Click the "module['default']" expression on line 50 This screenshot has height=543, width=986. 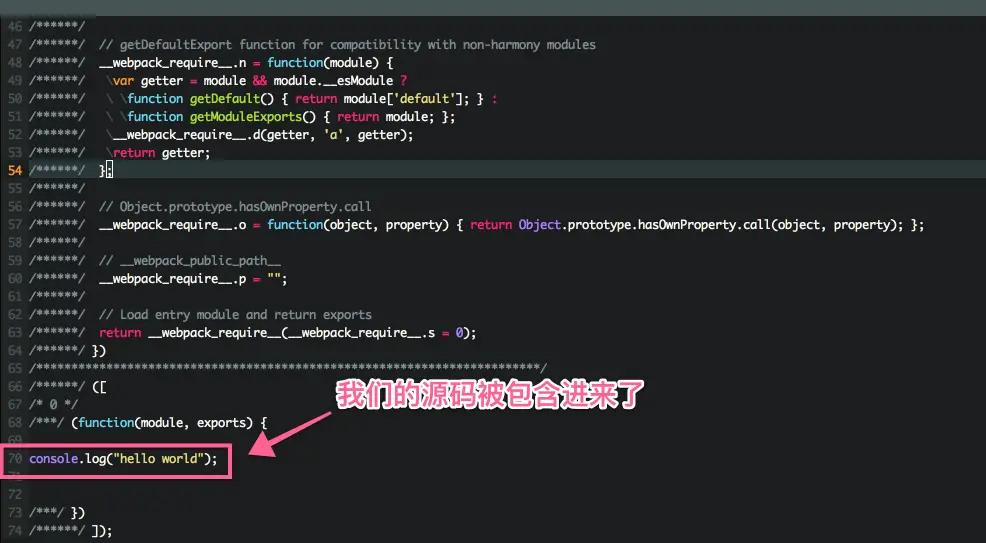[402, 99]
